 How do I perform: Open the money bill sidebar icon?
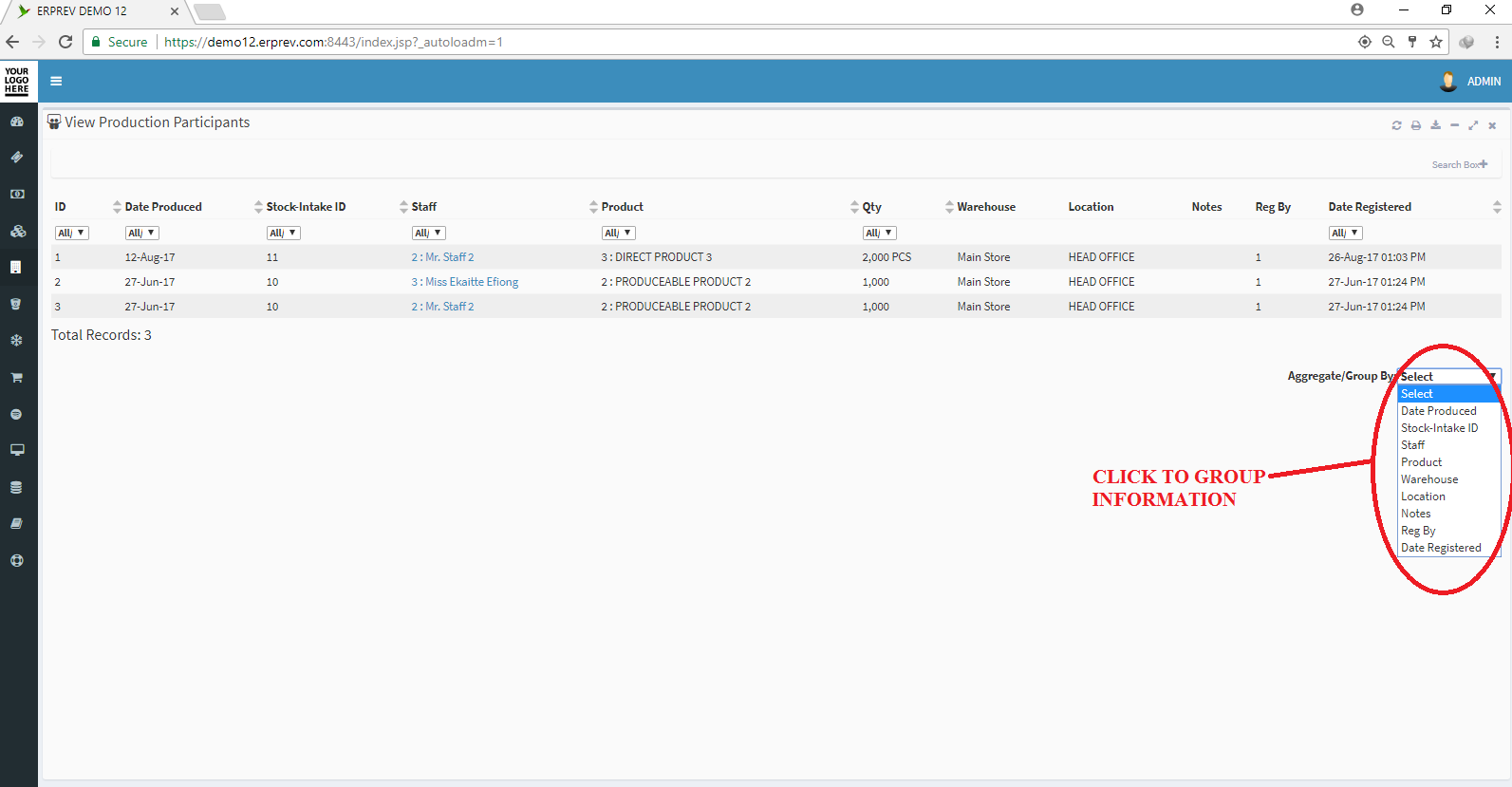point(16,194)
